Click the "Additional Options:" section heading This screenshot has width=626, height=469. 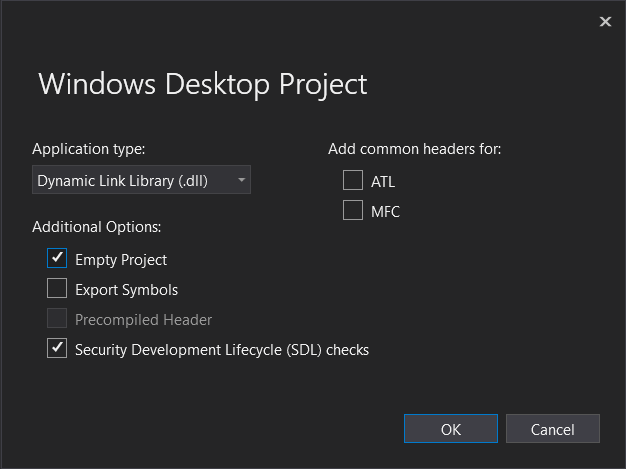pos(97,227)
